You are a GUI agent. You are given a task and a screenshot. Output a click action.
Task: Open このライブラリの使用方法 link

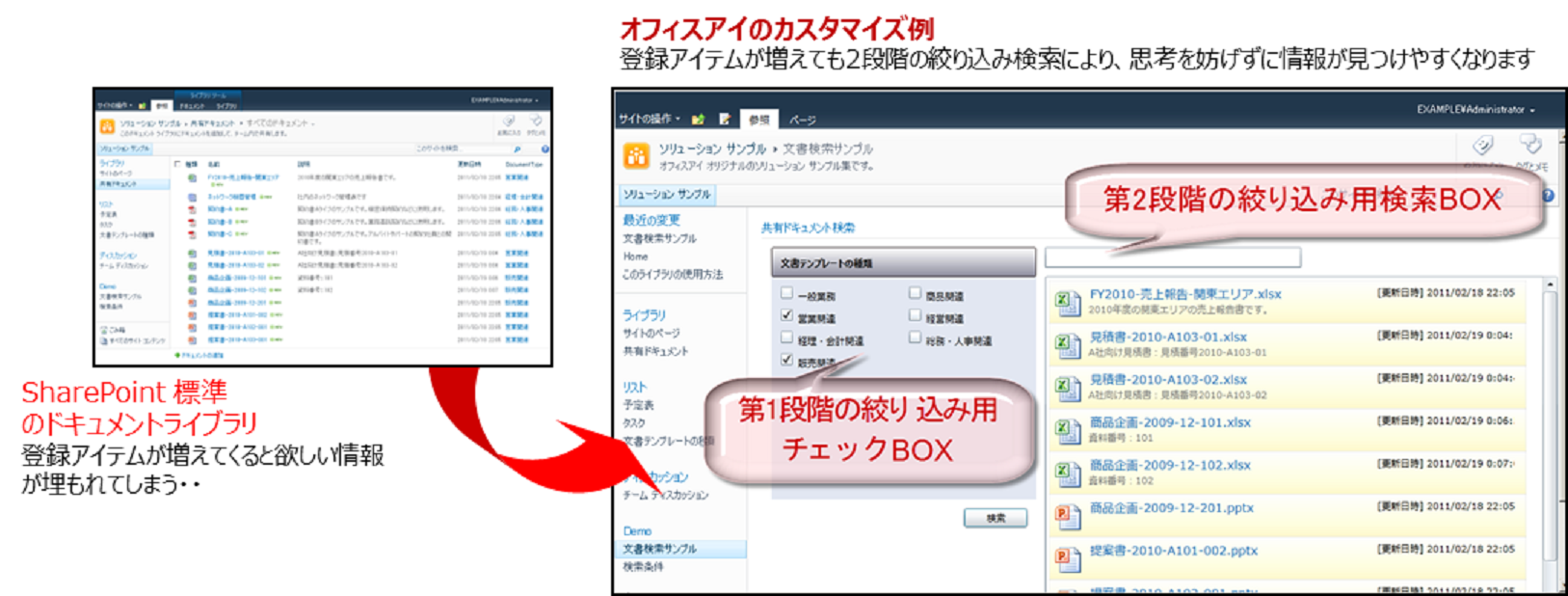tap(673, 275)
